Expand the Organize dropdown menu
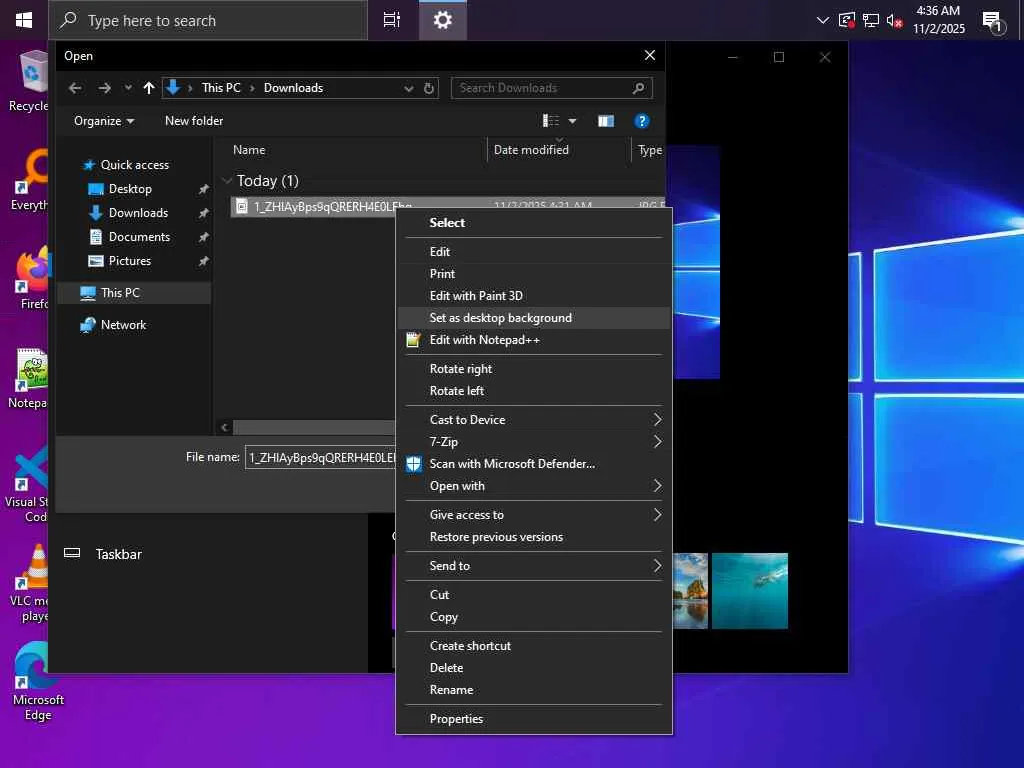The image size is (1024, 768). coord(103,121)
